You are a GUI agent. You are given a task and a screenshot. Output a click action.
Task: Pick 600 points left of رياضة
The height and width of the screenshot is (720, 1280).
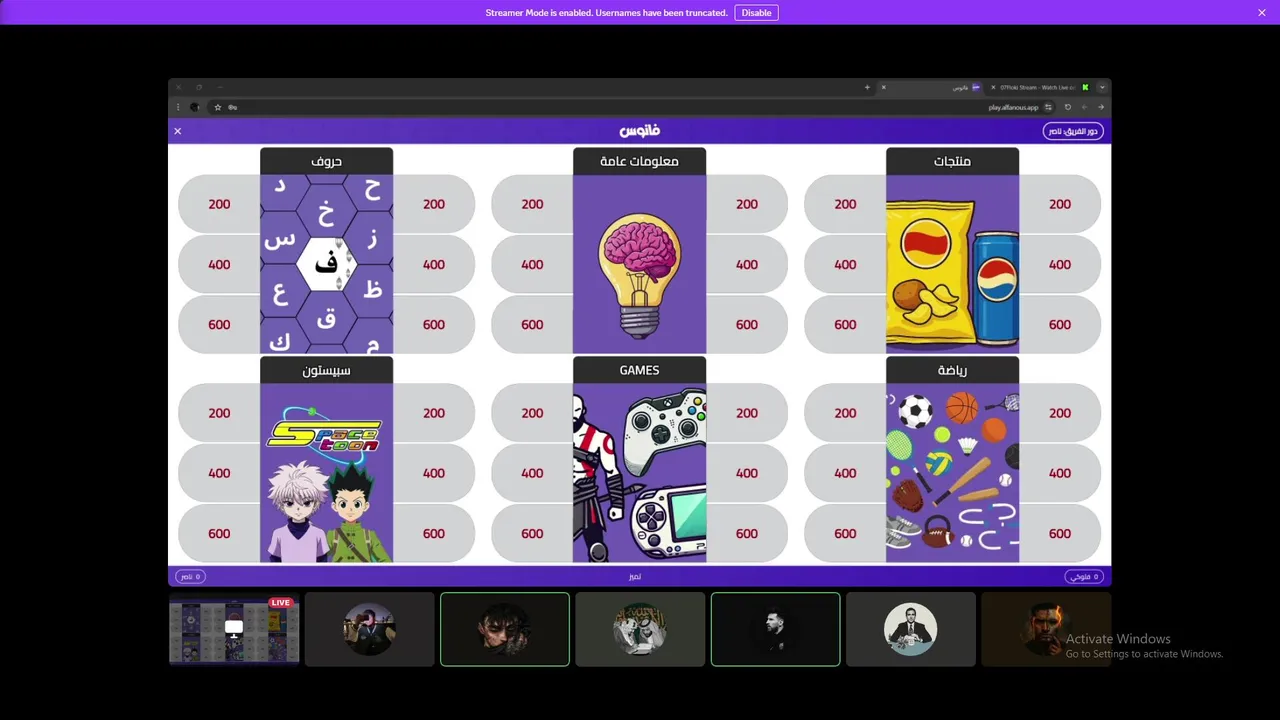coord(845,534)
